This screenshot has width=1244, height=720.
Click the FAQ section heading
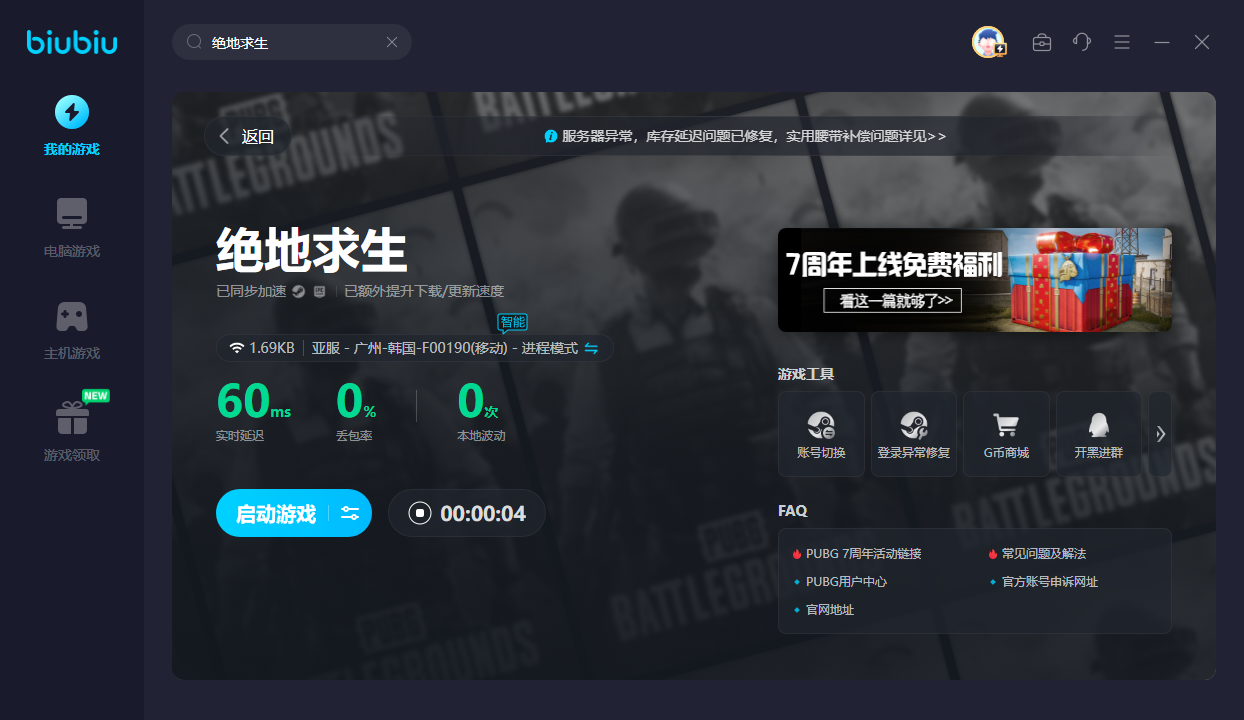click(793, 510)
